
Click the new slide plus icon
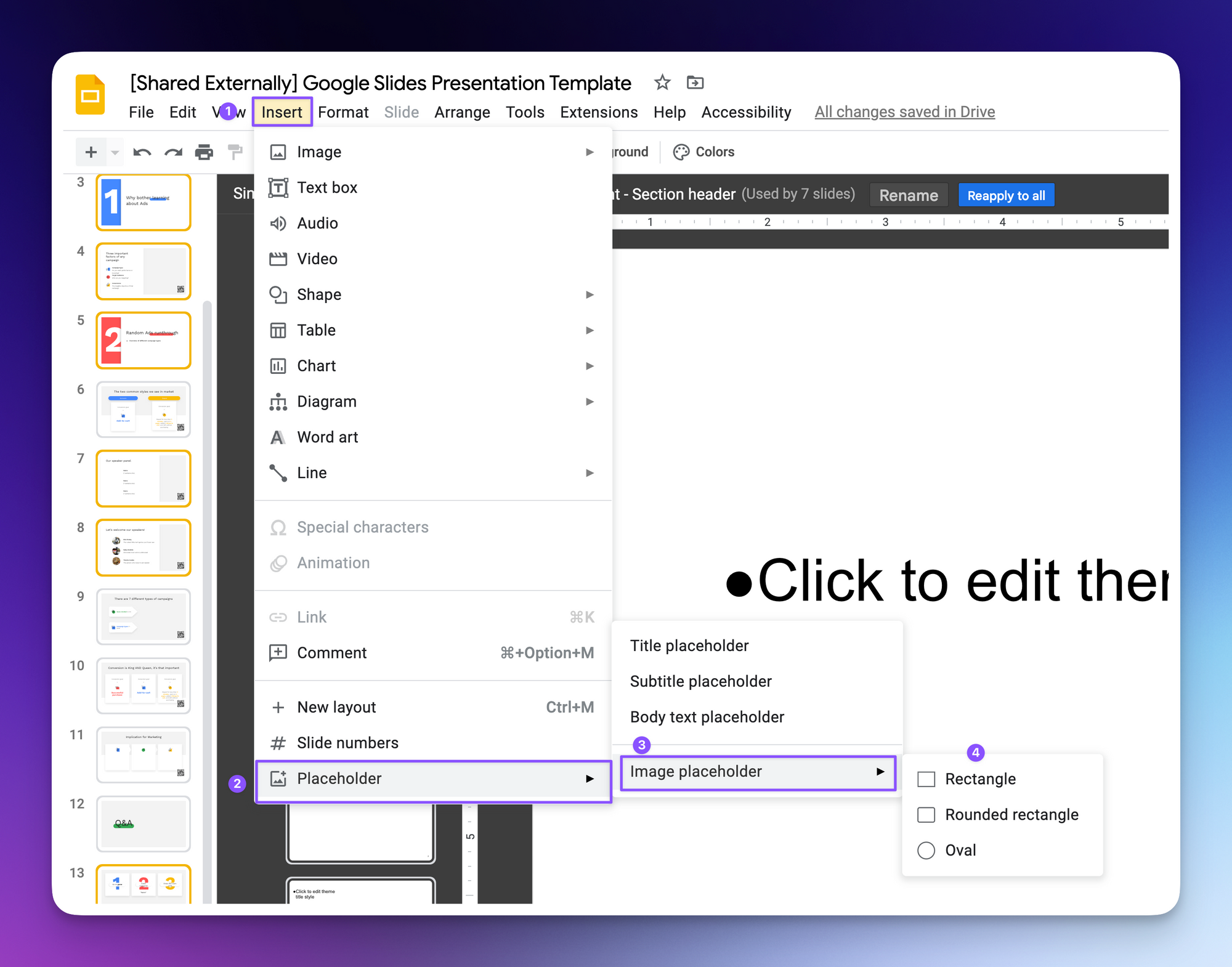91,152
